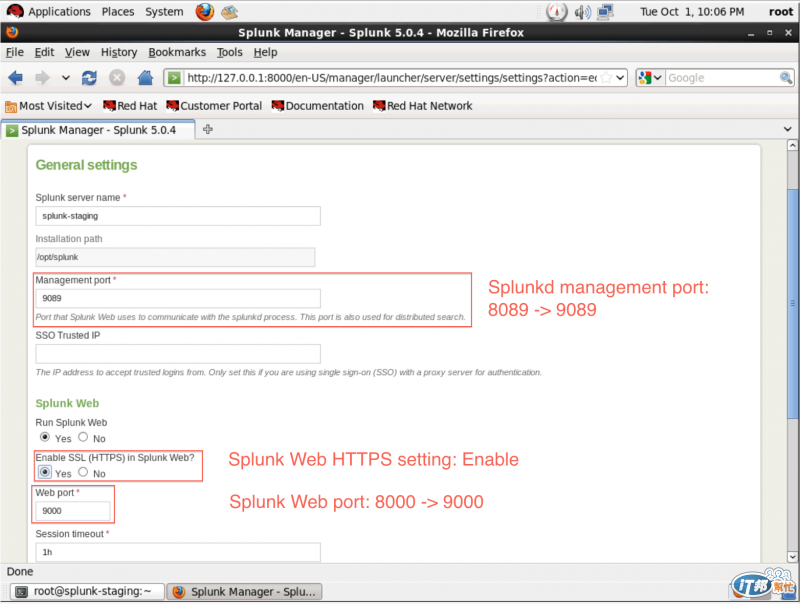The image size is (800, 604).
Task: Open the System menu in top panel
Action: (164, 12)
